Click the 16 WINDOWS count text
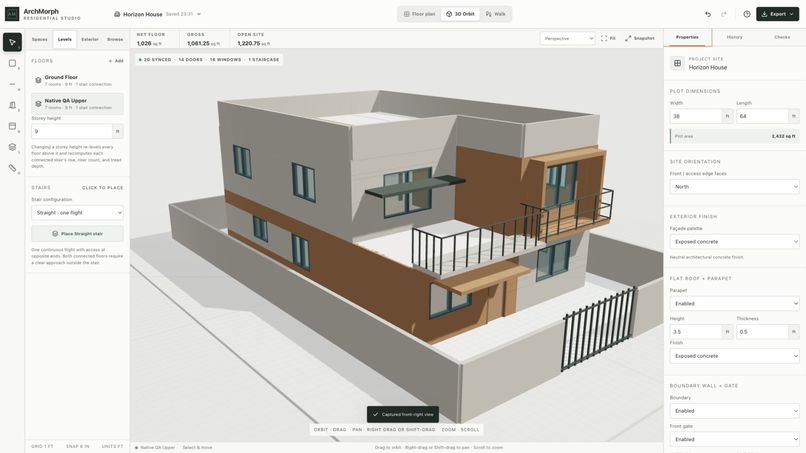This screenshot has width=806, height=453. (225, 60)
